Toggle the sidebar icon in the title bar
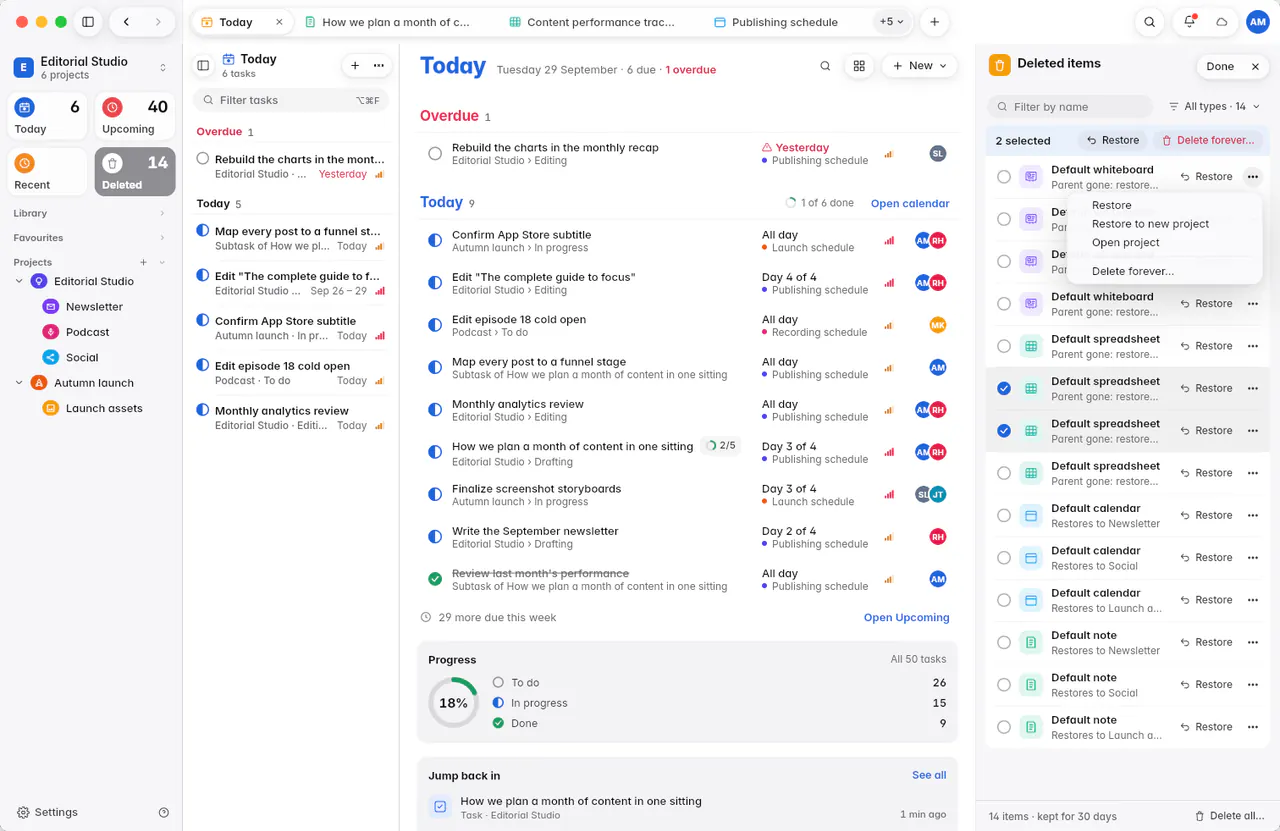The width and height of the screenshot is (1280, 831). [88, 22]
